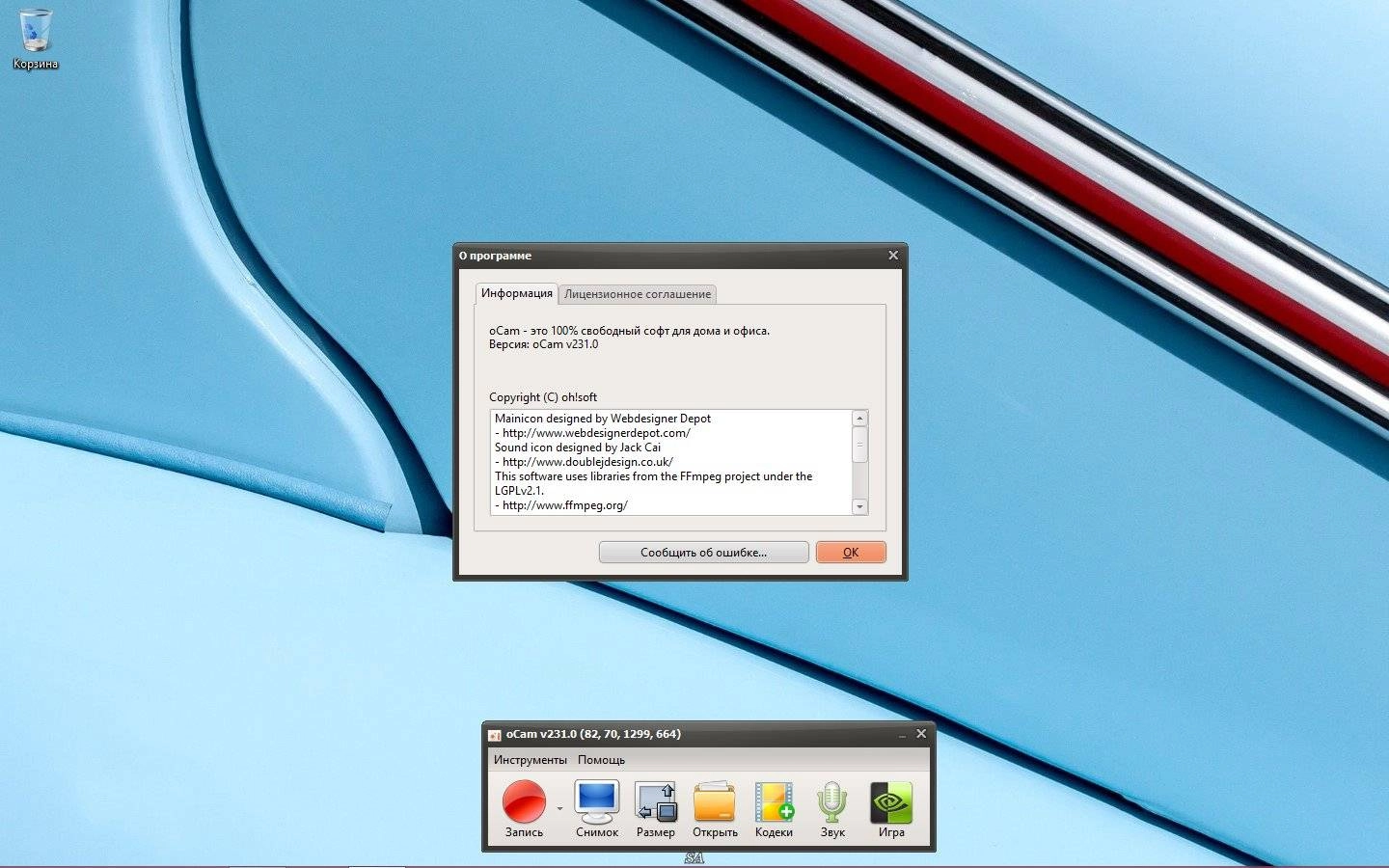The height and width of the screenshot is (868, 1389).
Task: Click 'Mainicon designed by Webdesigner Depot' line
Action: click(603, 419)
